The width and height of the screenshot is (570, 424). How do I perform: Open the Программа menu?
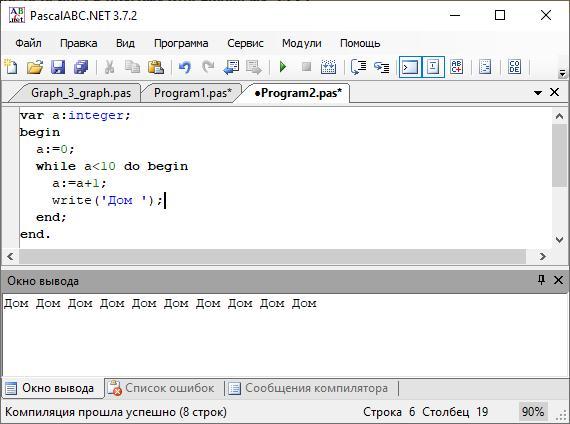tap(181, 43)
